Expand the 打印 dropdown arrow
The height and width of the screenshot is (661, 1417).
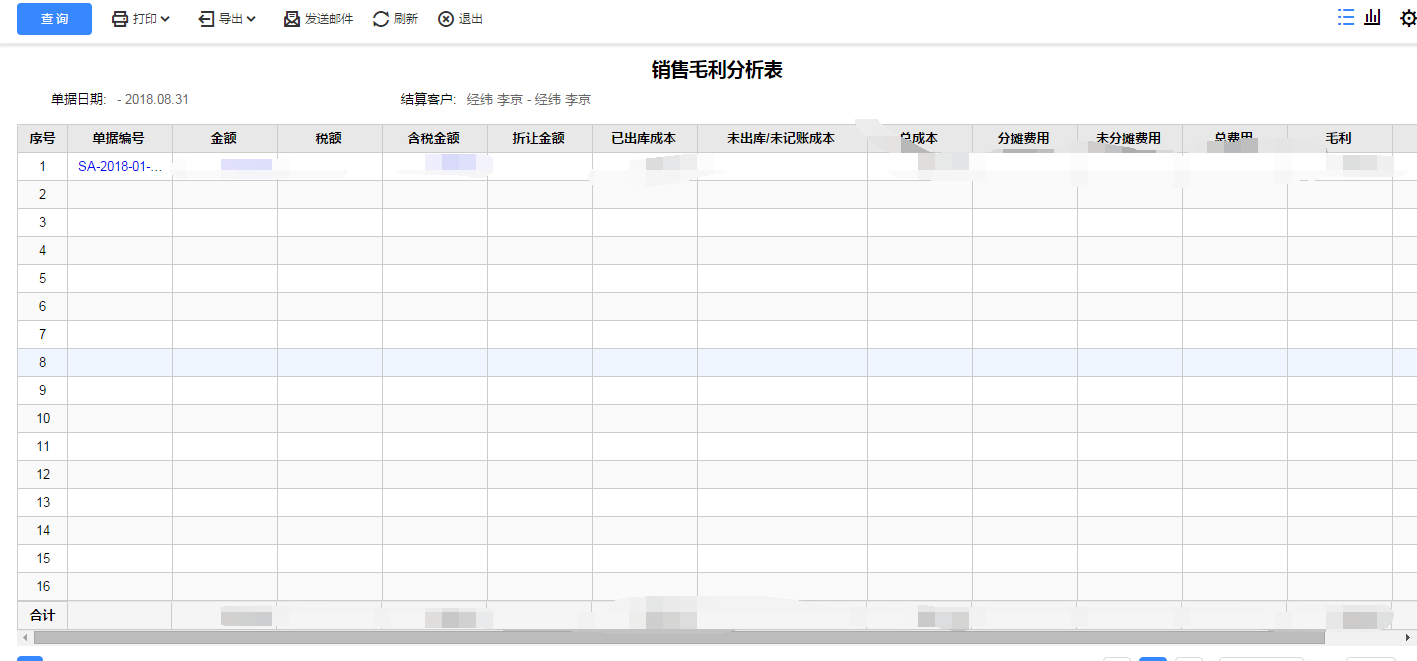click(165, 19)
